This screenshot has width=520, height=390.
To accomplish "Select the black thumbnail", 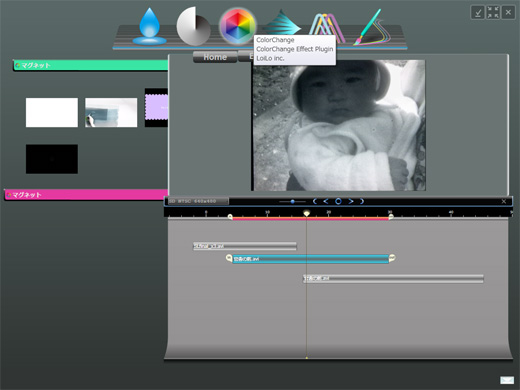I will click(x=52, y=159).
